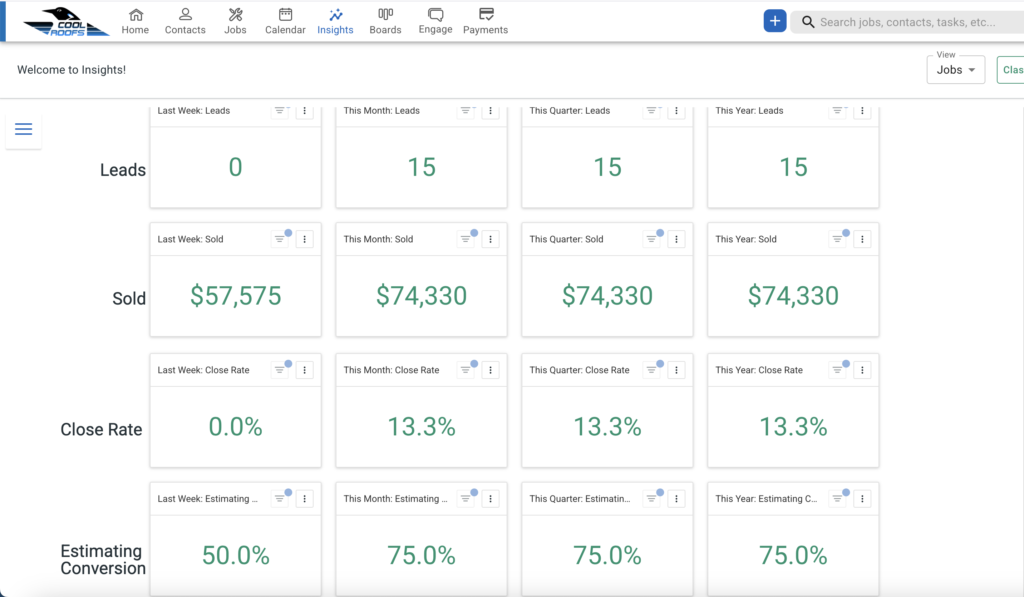Open more options on Last Week: Estimating card
This screenshot has height=597, width=1024.
pos(304,498)
